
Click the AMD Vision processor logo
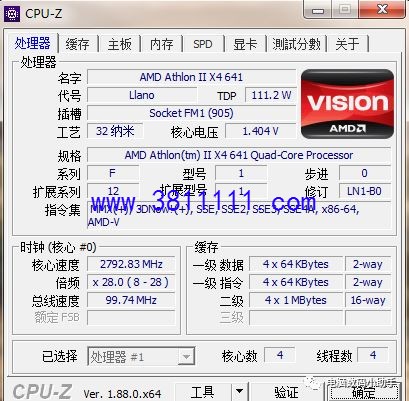click(347, 104)
